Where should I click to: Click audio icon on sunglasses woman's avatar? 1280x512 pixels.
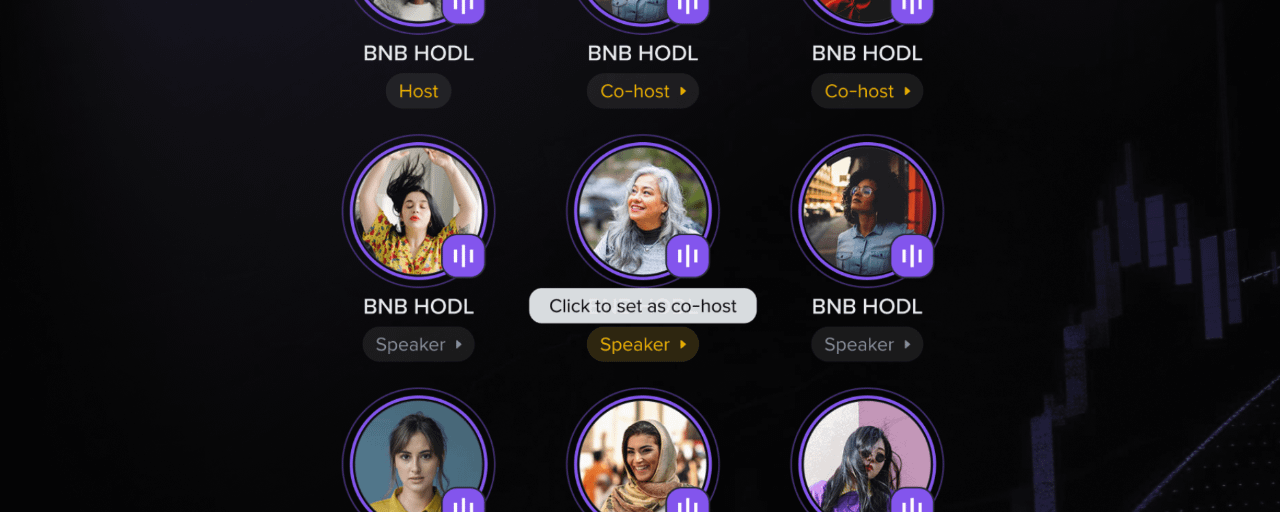pyautogui.click(x=912, y=501)
